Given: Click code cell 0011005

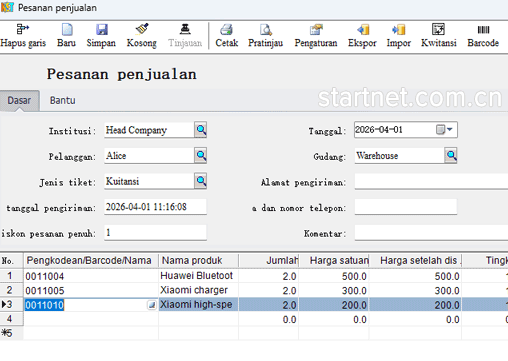Looking at the screenshot, I should [91, 290].
